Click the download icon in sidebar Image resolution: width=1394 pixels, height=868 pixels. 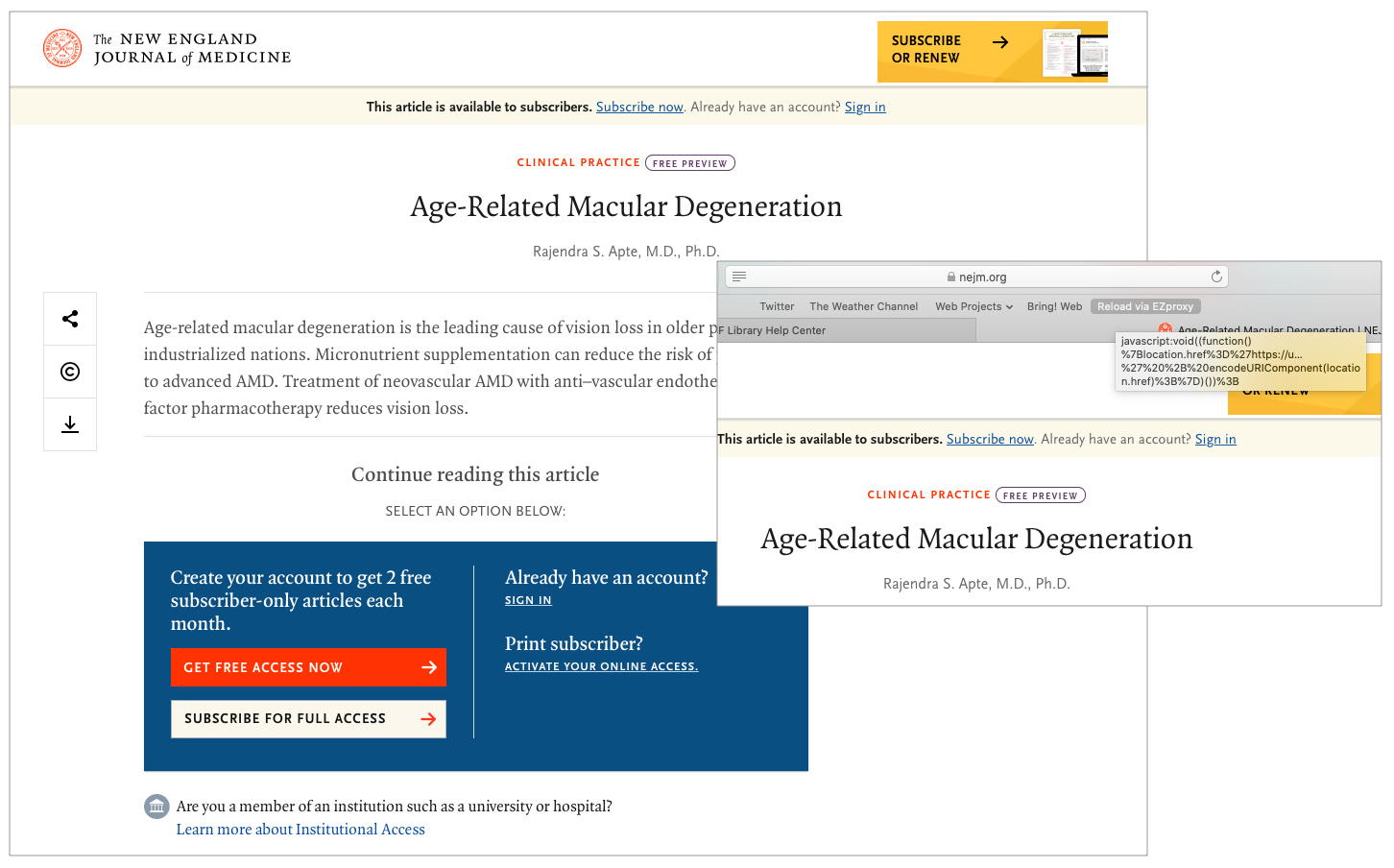pyautogui.click(x=70, y=424)
